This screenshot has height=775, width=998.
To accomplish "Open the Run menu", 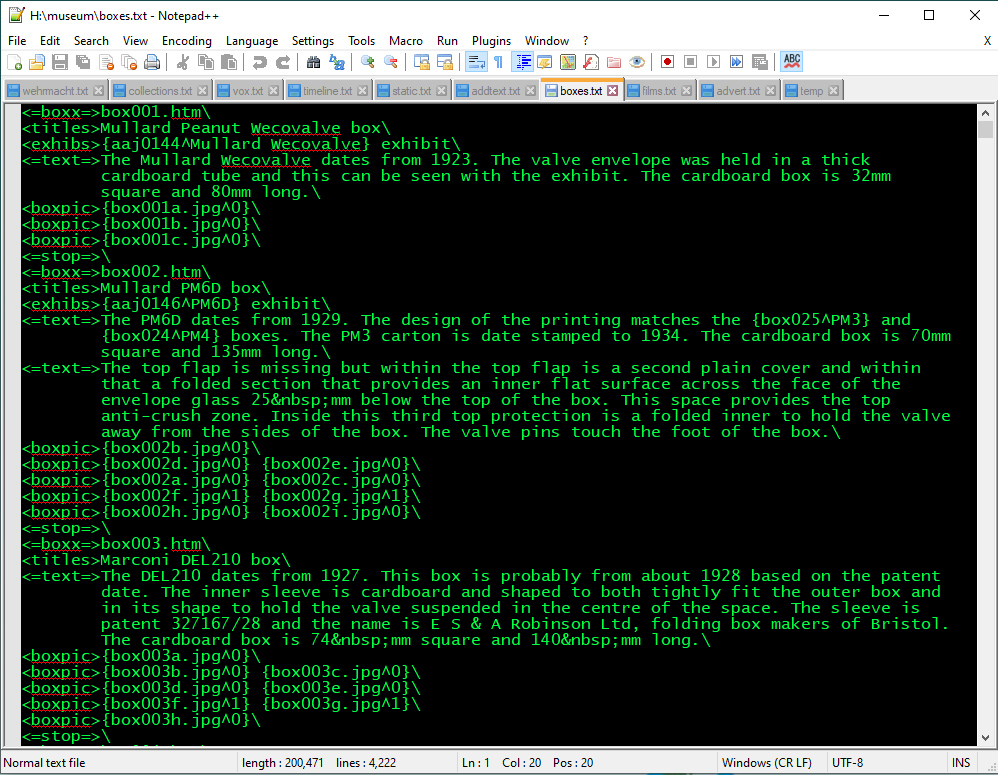I will point(447,41).
